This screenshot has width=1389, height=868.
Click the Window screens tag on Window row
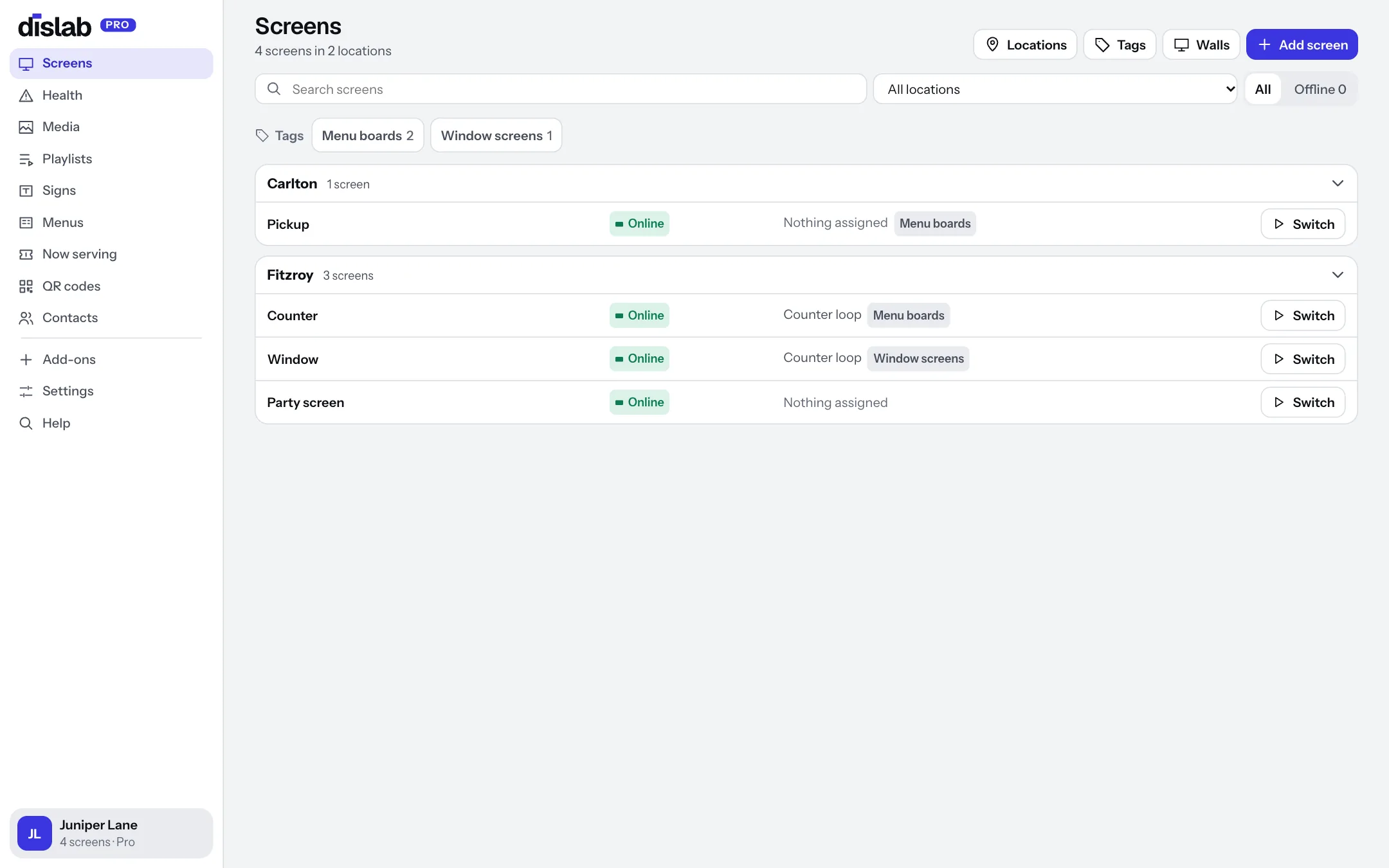(x=918, y=359)
